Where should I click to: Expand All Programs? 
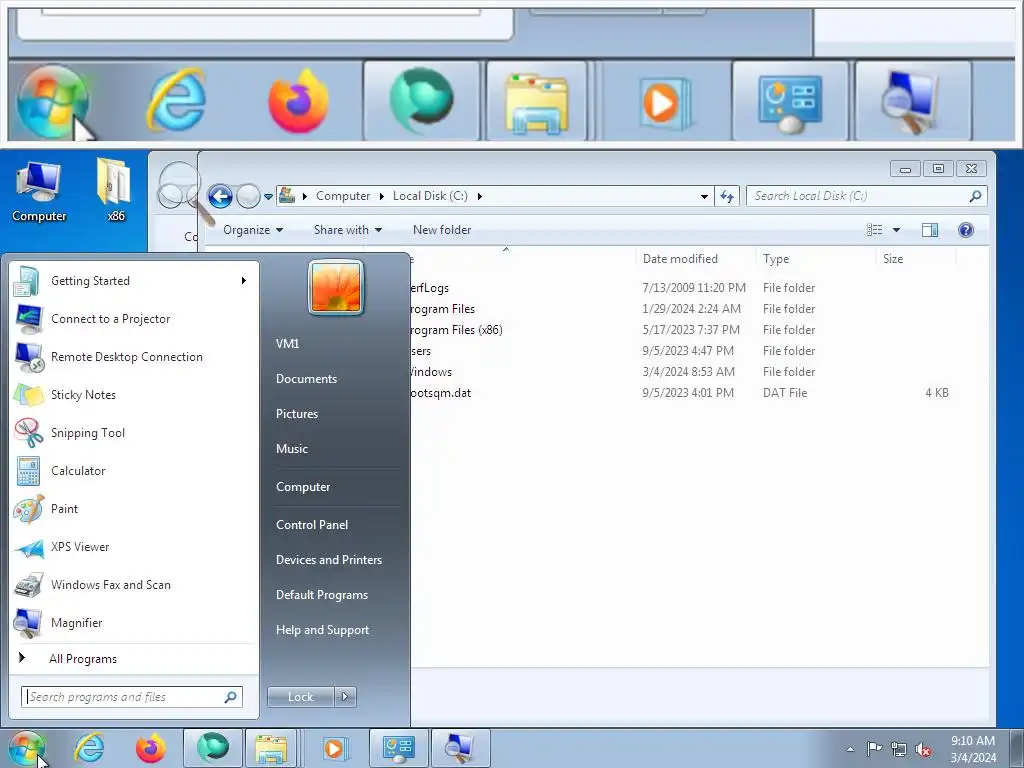(133, 659)
